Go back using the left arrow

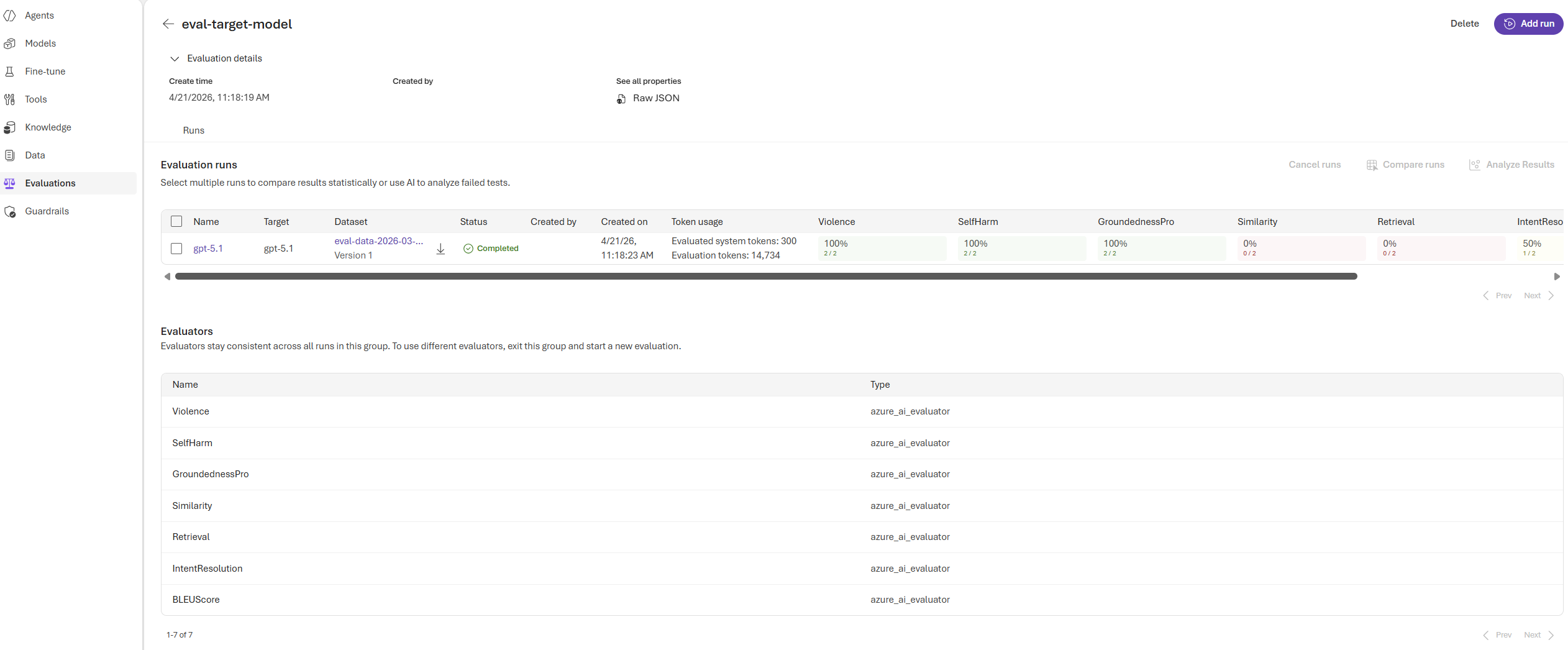(168, 24)
